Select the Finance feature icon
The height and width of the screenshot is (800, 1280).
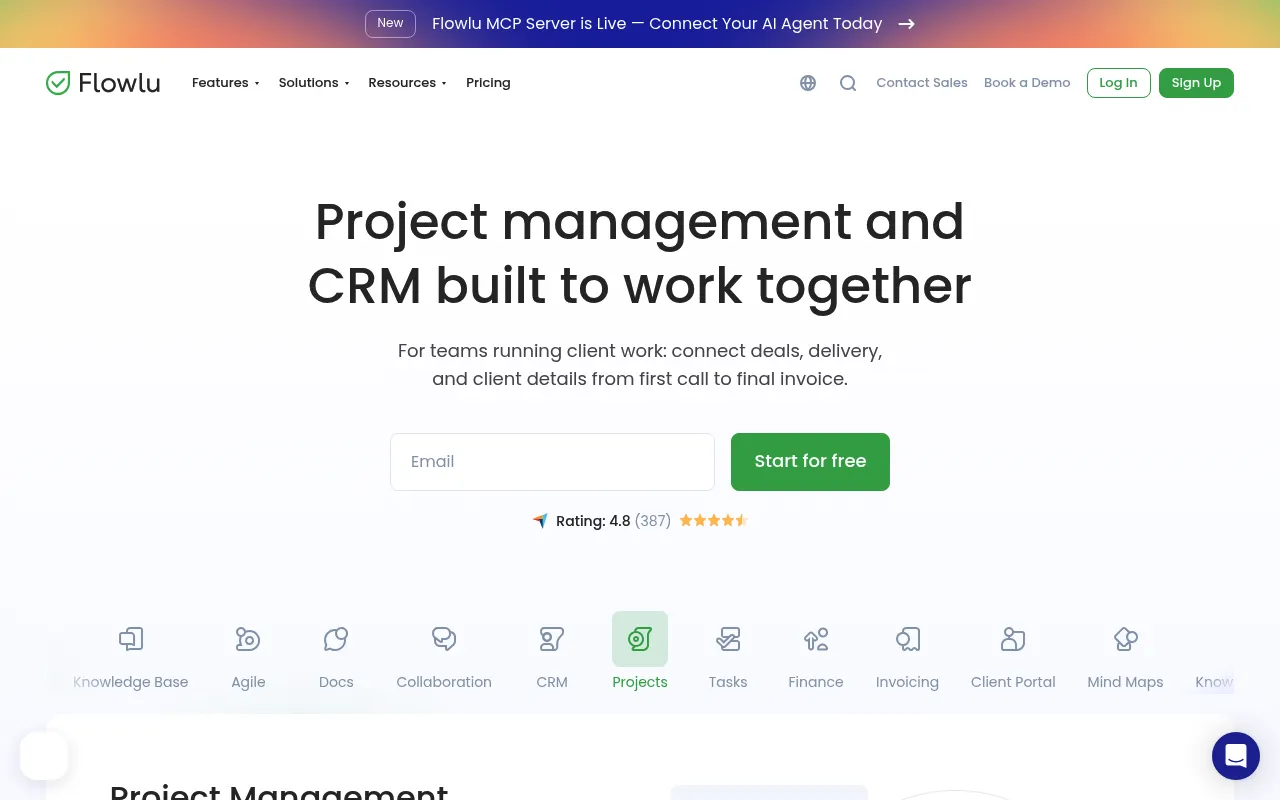pyautogui.click(x=816, y=639)
